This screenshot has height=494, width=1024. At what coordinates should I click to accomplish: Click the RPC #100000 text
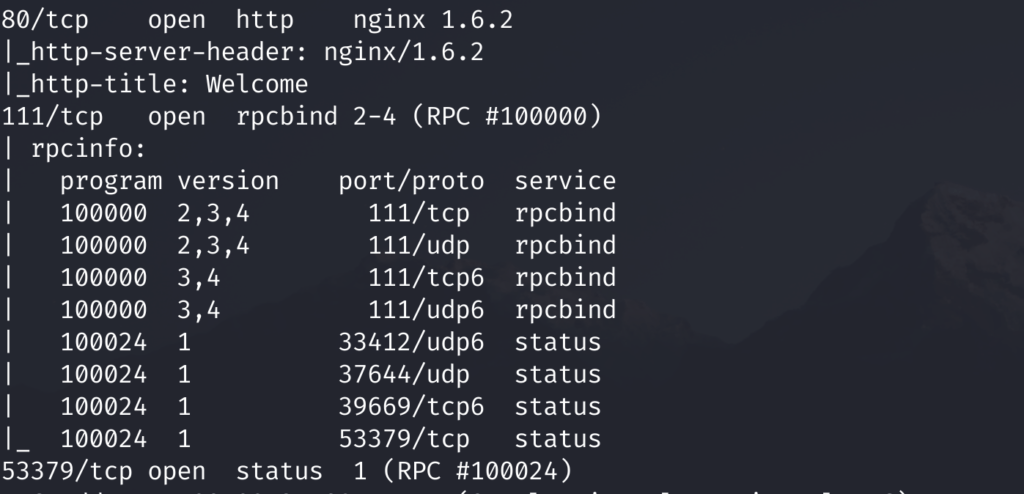click(x=506, y=116)
